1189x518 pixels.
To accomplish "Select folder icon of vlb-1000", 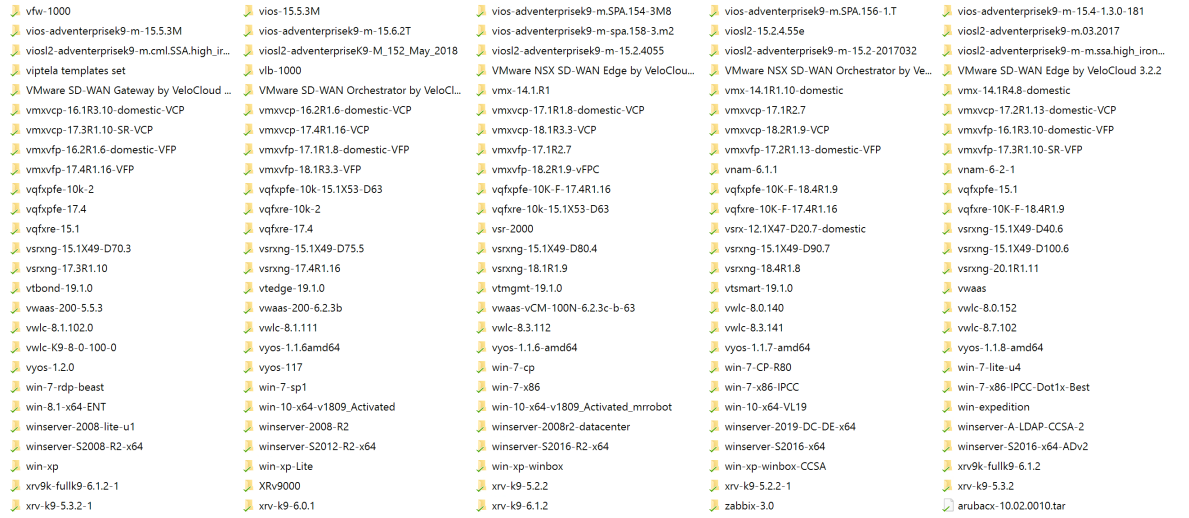I will (249, 71).
